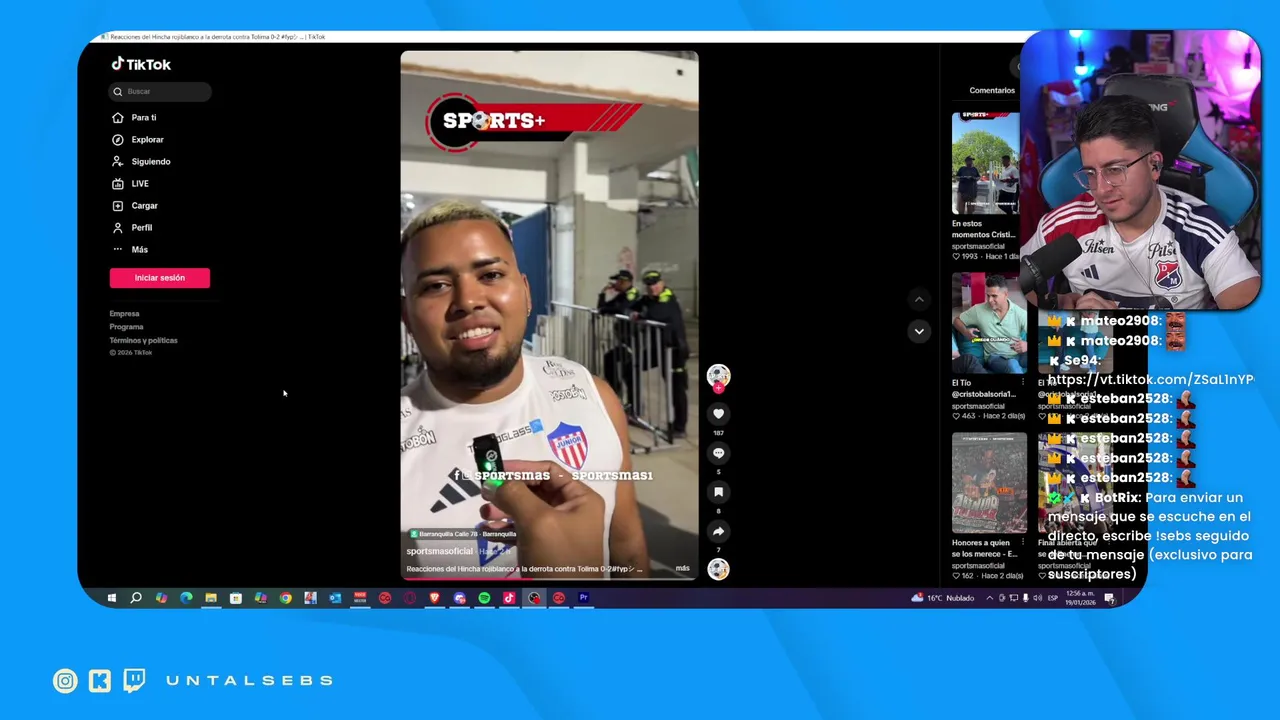Open File Explorer from the taskbar
1280x720 pixels.
tap(211, 598)
